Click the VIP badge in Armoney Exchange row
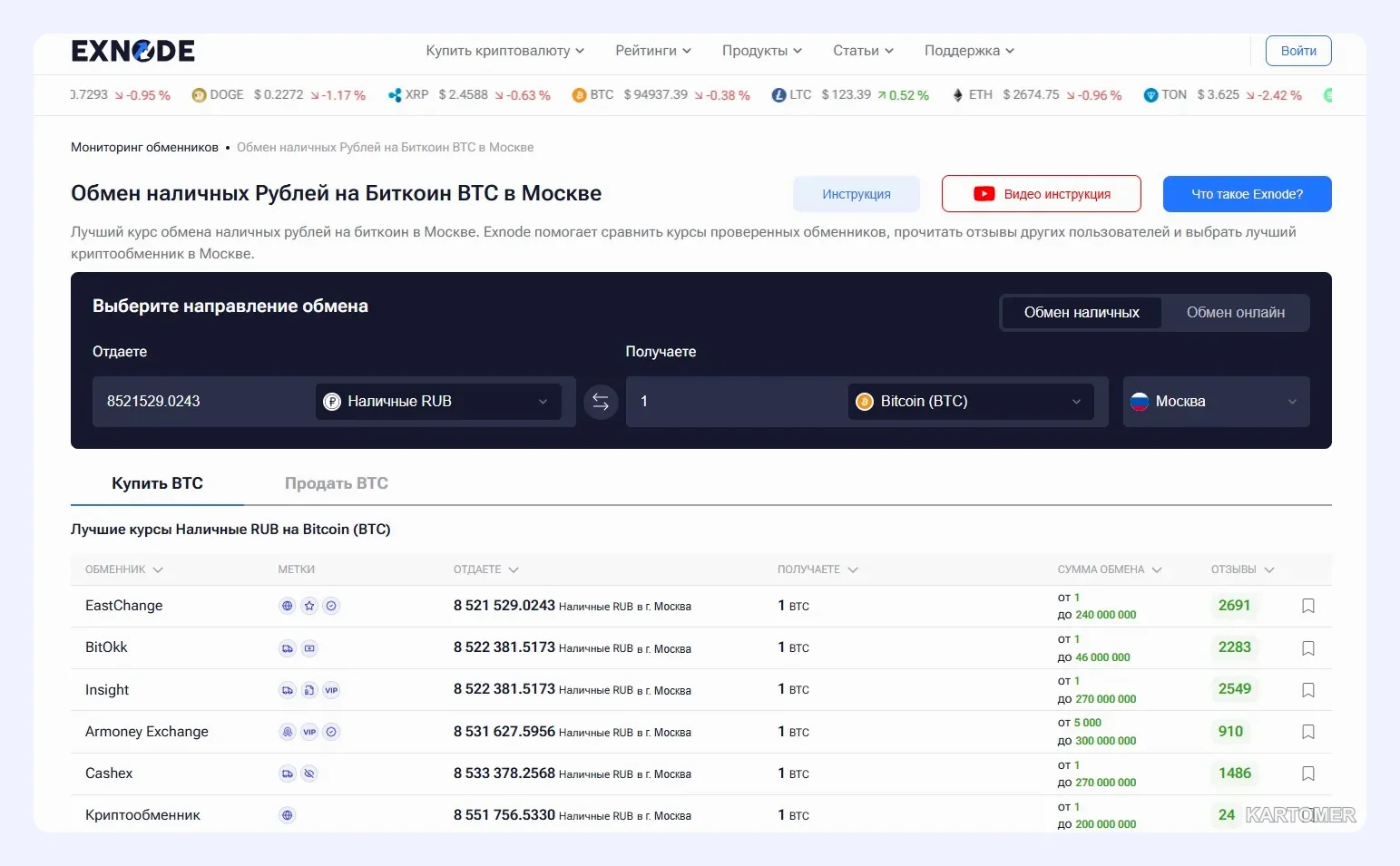 pyautogui.click(x=309, y=732)
